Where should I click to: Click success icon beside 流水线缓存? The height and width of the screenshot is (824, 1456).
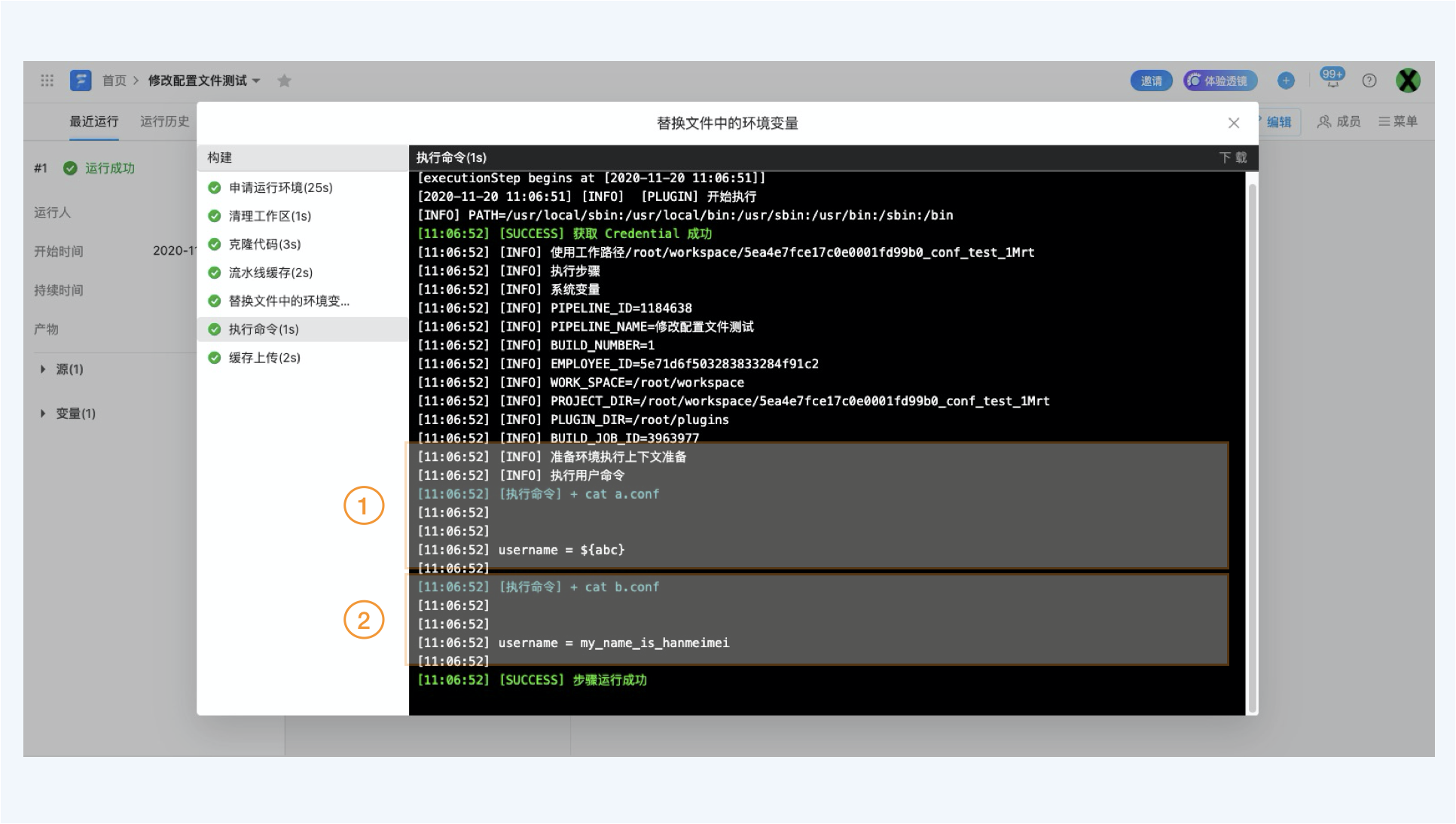(215, 273)
